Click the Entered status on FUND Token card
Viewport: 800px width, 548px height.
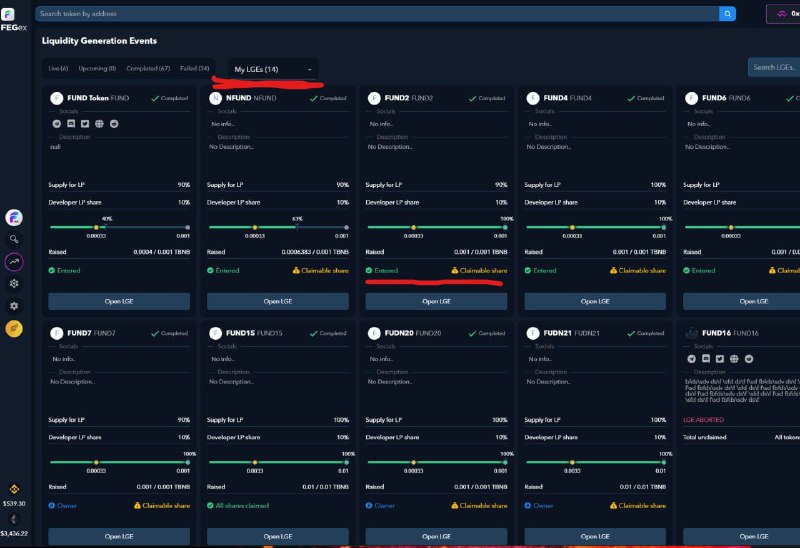click(64, 270)
